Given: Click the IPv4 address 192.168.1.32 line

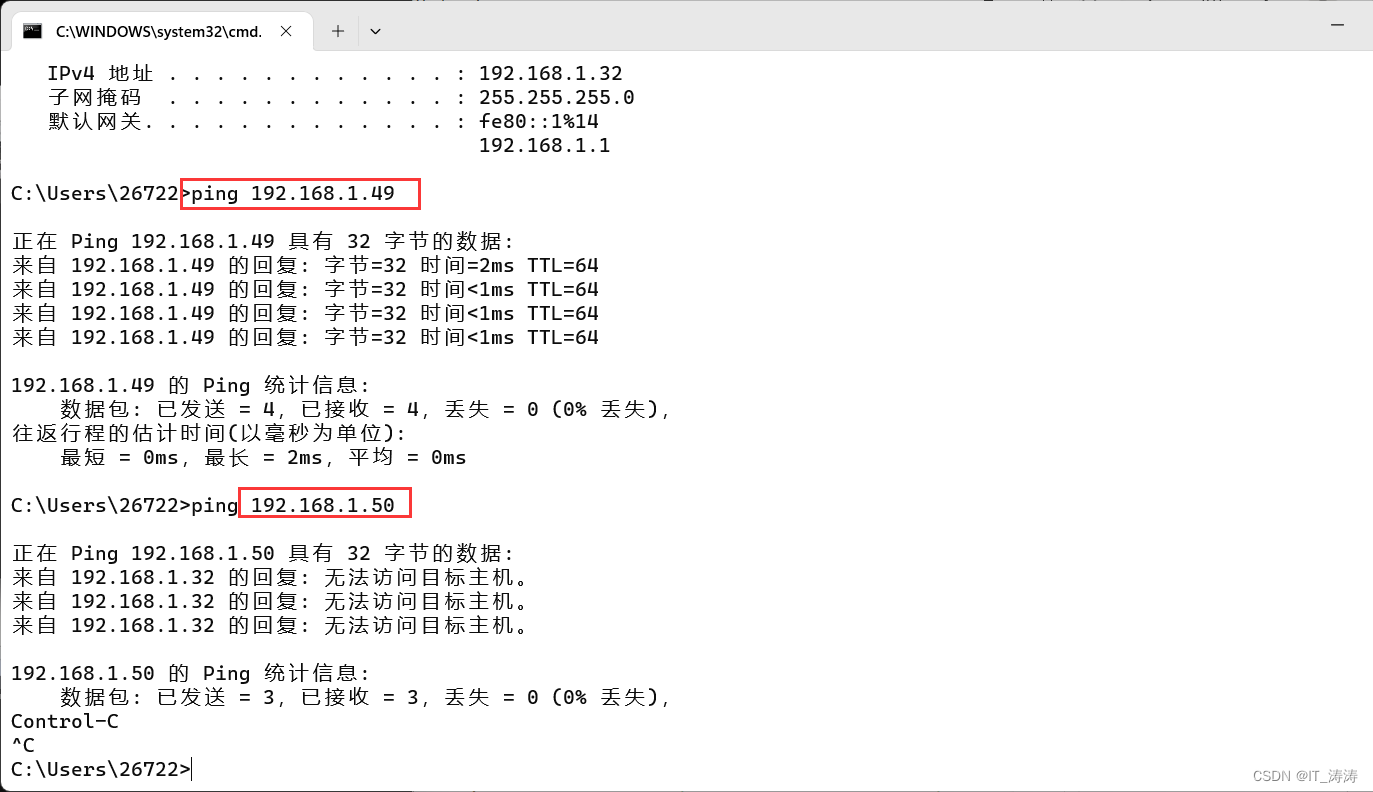Looking at the screenshot, I should point(335,74).
